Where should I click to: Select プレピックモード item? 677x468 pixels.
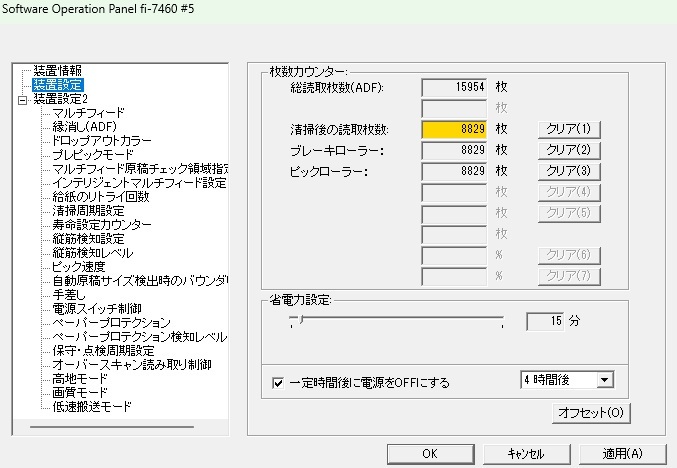click(x=93, y=155)
